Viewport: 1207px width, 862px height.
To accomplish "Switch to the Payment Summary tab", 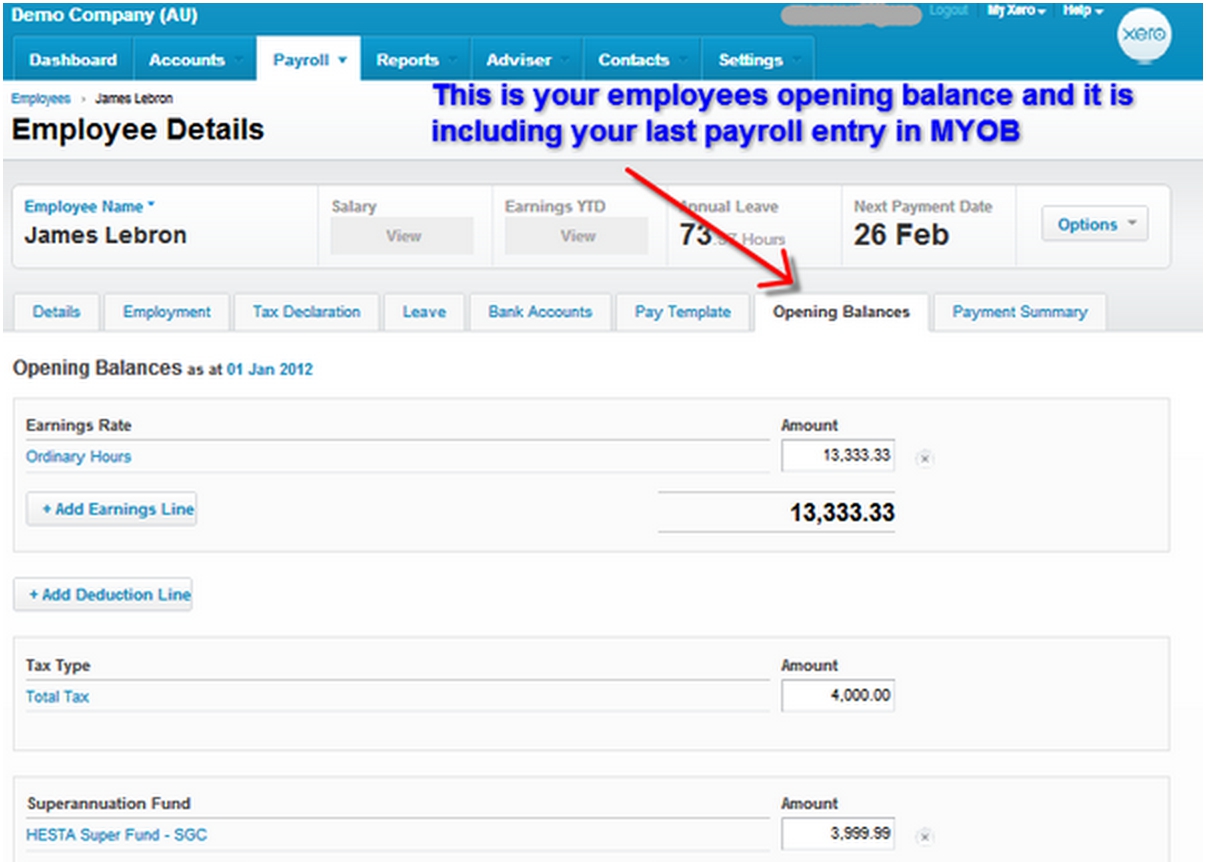I will point(1018,312).
